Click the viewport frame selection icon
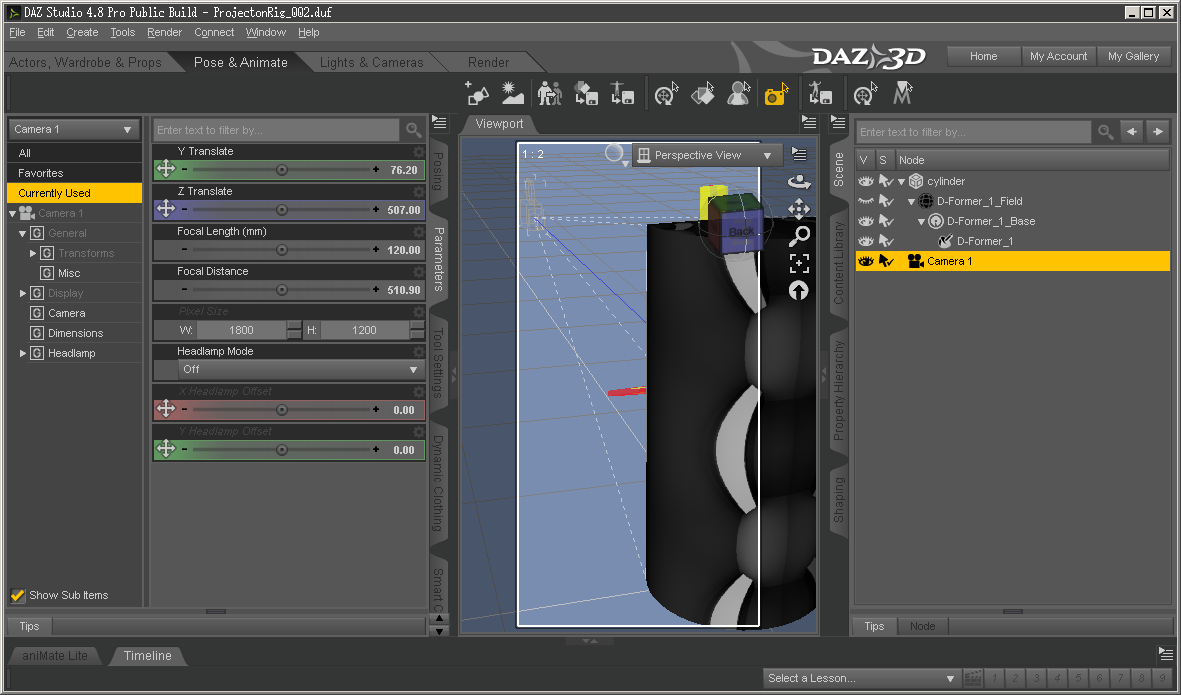Image resolution: width=1181 pixels, height=695 pixels. [x=799, y=263]
